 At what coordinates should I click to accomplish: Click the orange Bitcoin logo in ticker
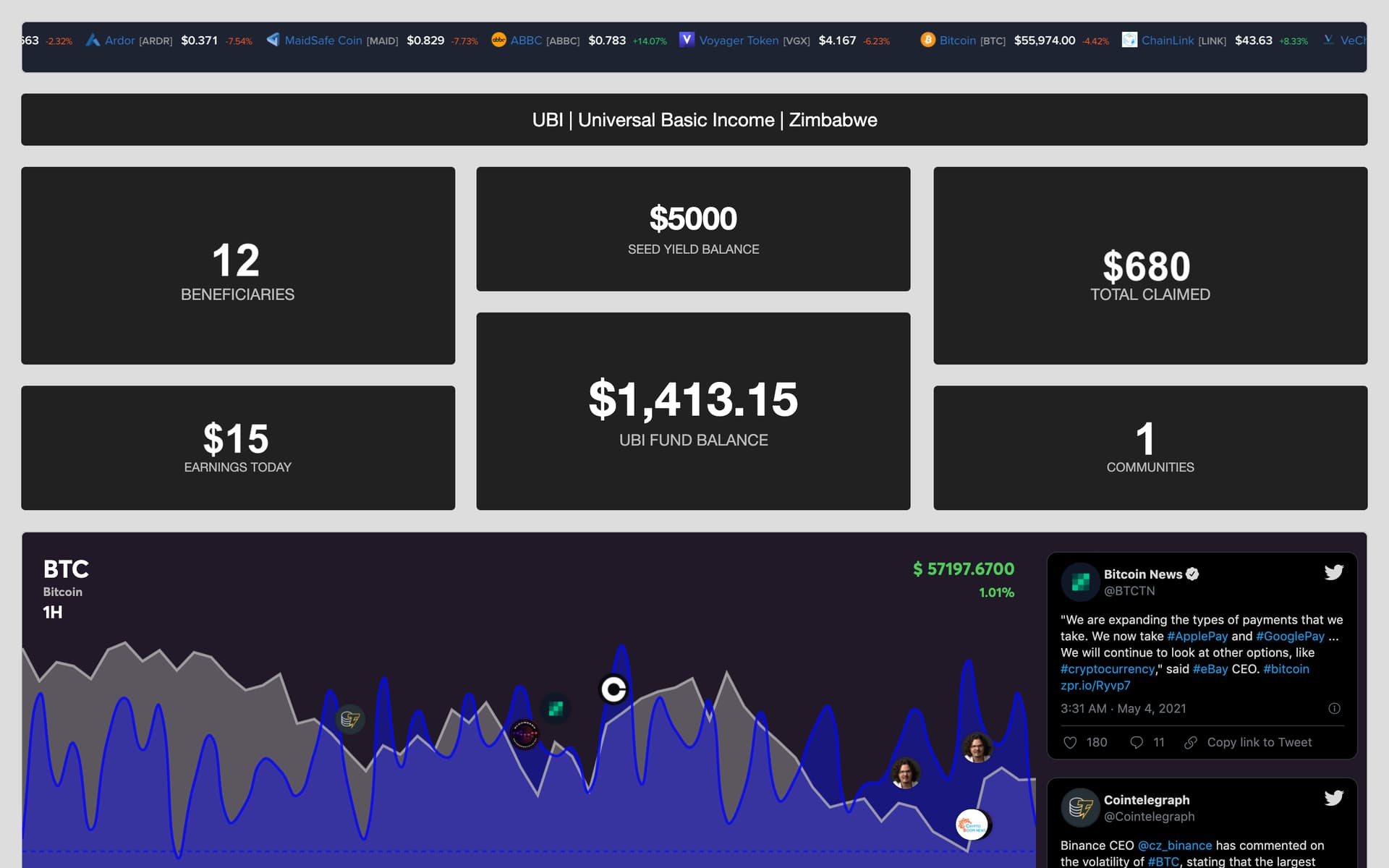coord(927,40)
